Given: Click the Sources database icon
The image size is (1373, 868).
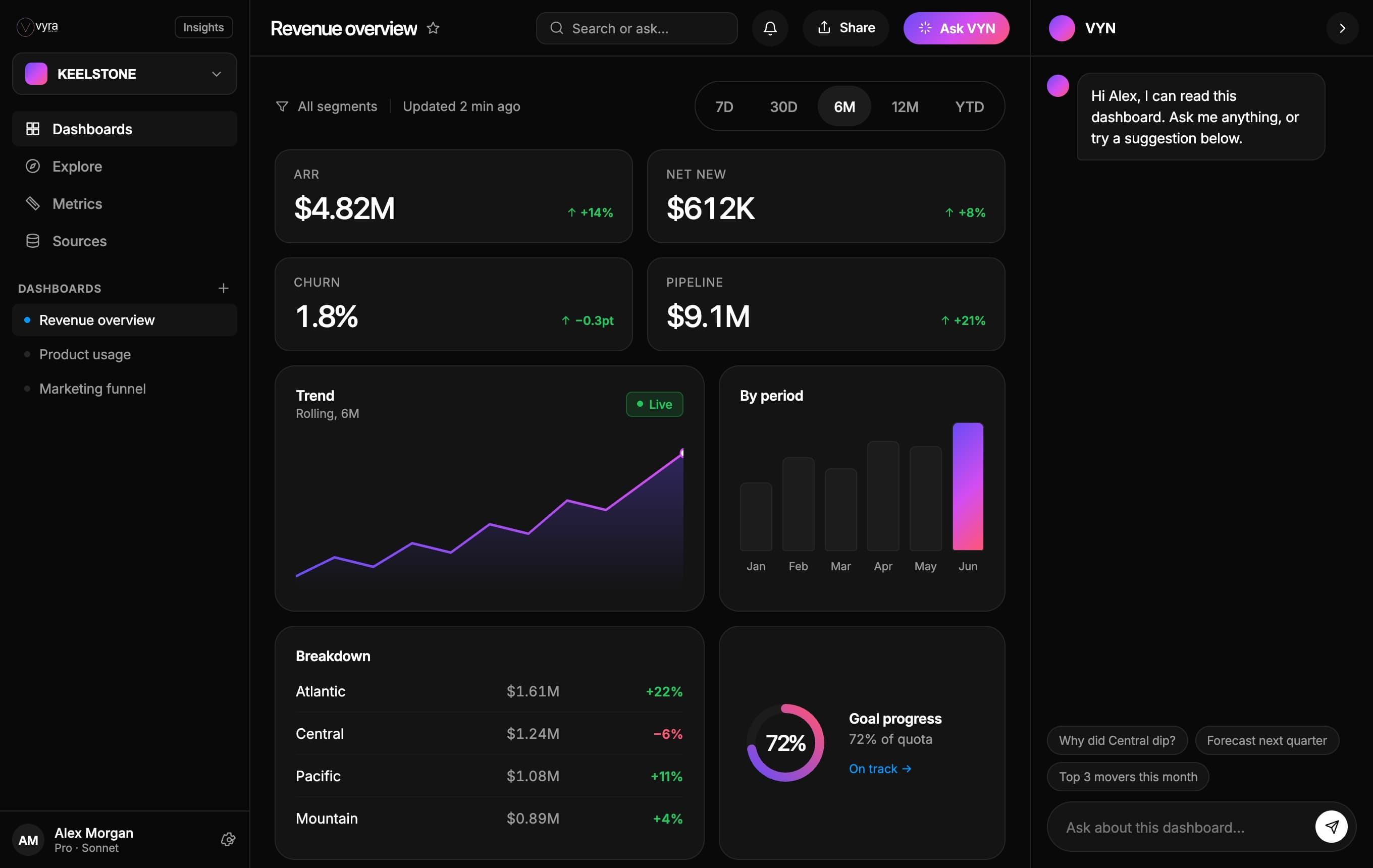Looking at the screenshot, I should tap(32, 241).
